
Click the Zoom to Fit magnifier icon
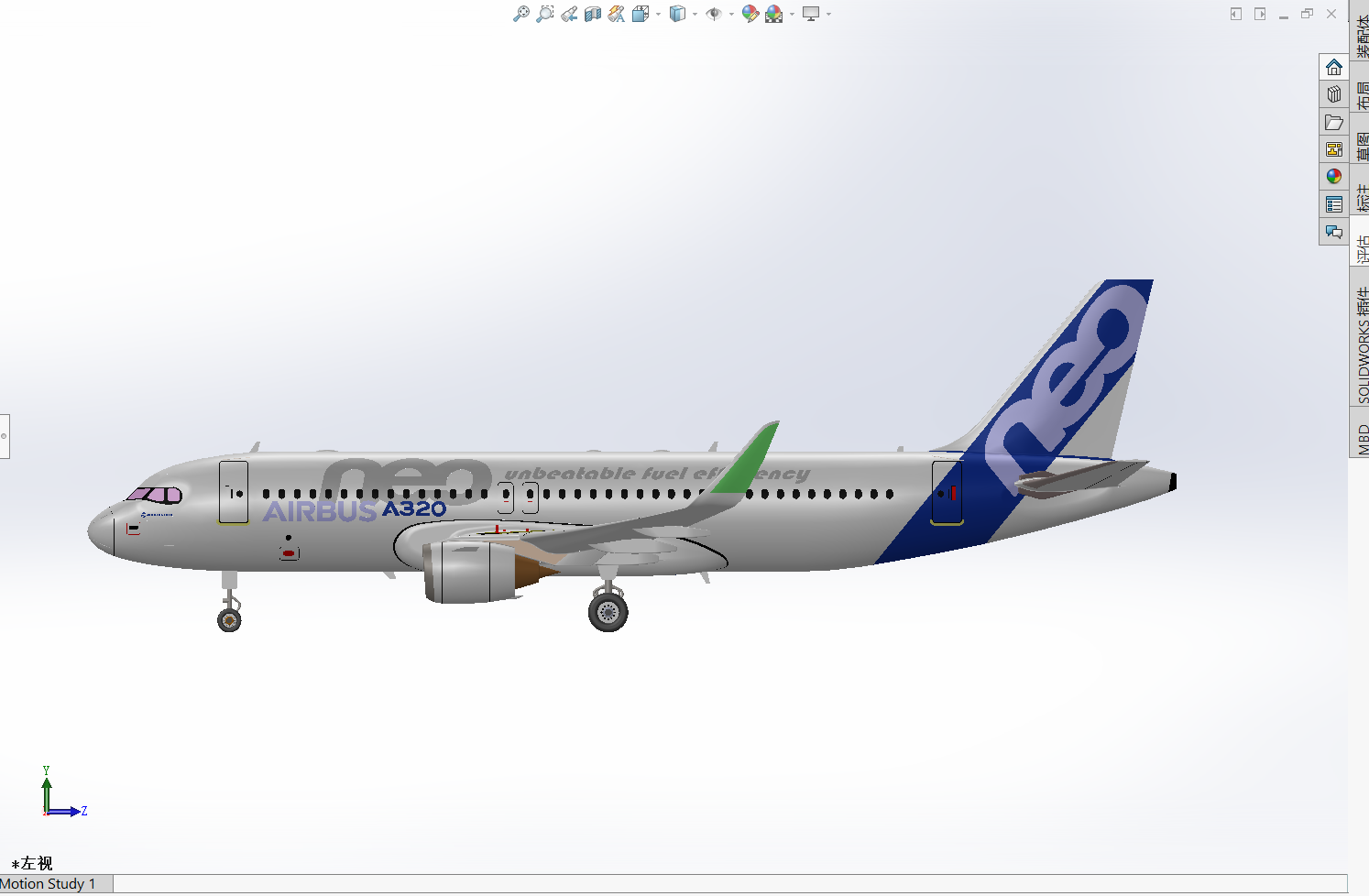coord(520,14)
